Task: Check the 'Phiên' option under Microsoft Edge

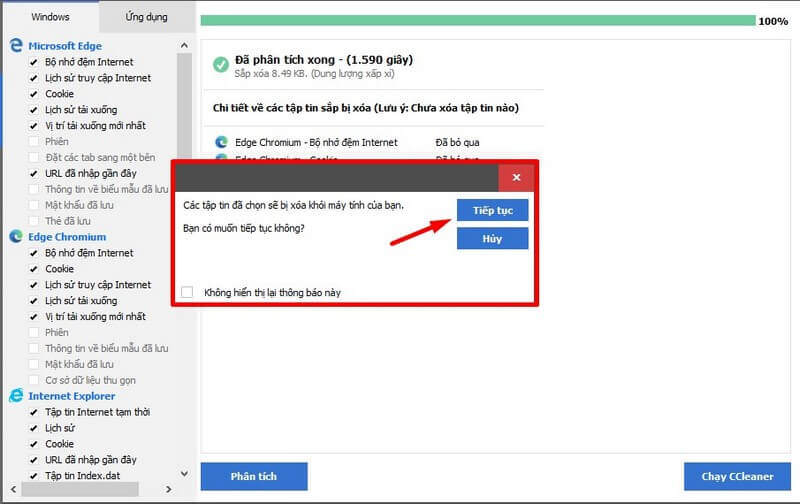Action: click(x=35, y=142)
